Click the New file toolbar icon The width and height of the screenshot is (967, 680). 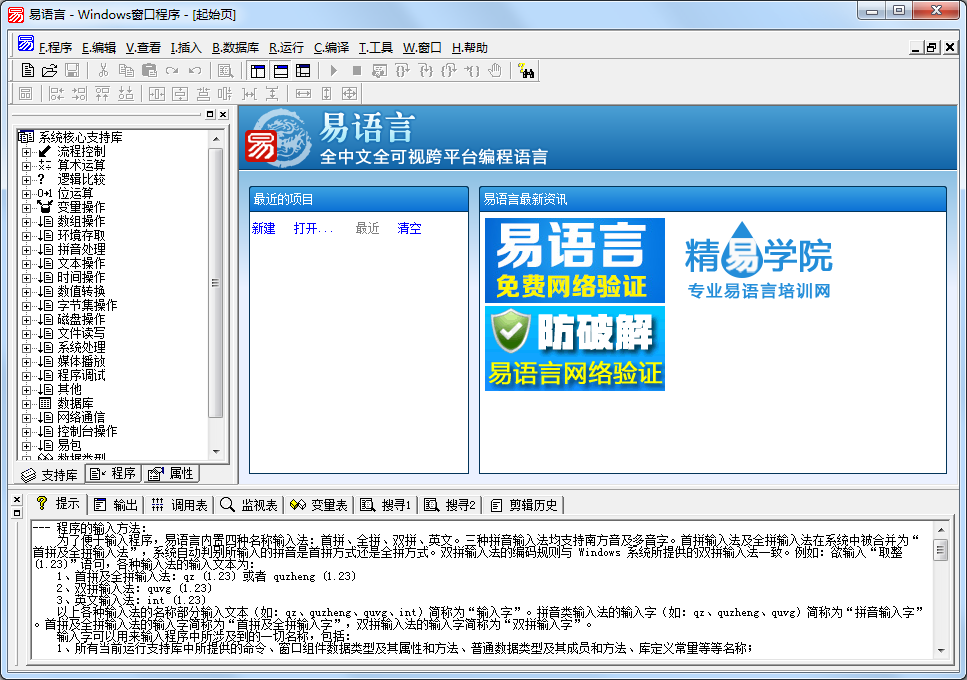coord(27,71)
